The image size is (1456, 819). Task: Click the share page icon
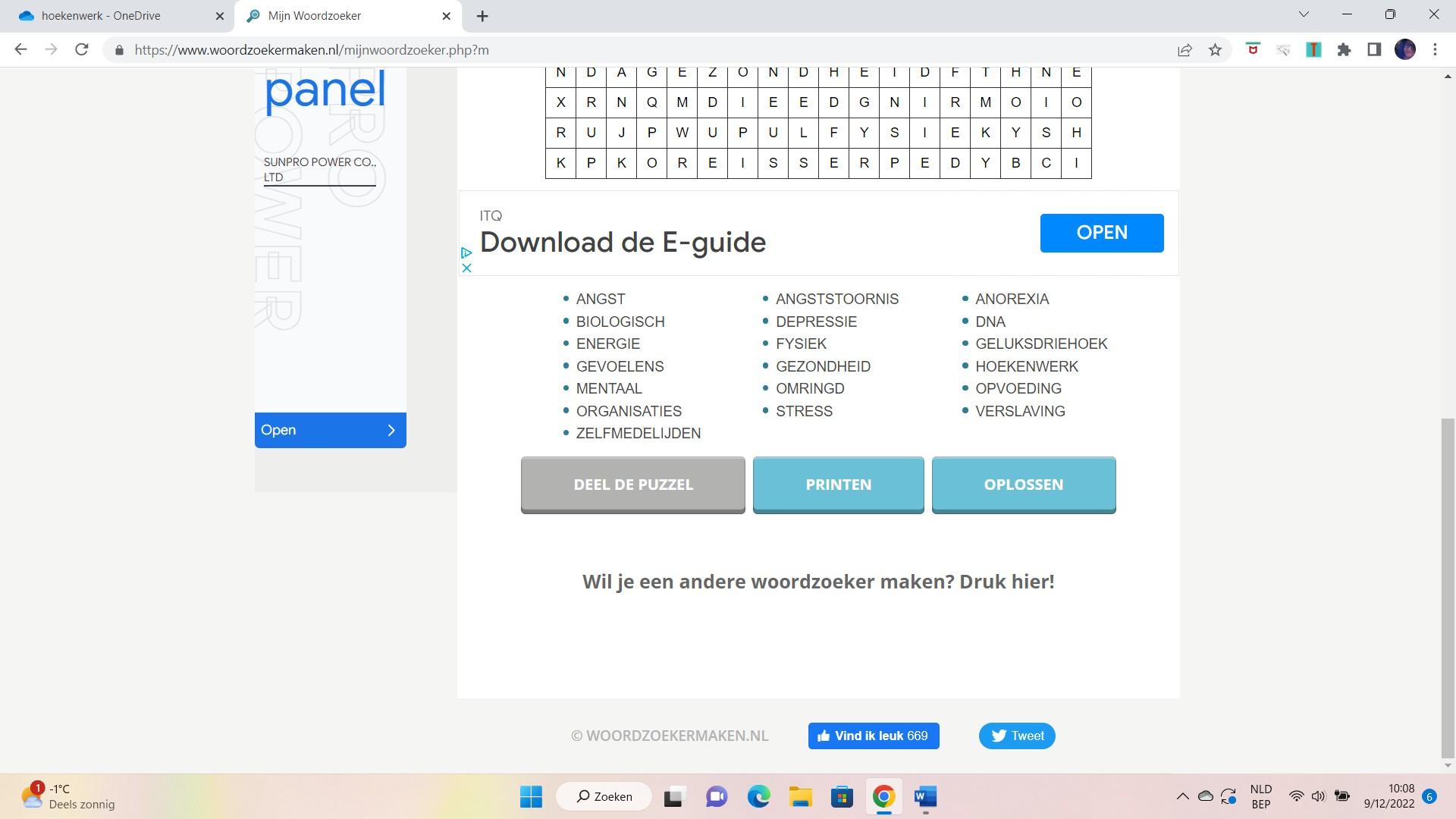pyautogui.click(x=1185, y=50)
